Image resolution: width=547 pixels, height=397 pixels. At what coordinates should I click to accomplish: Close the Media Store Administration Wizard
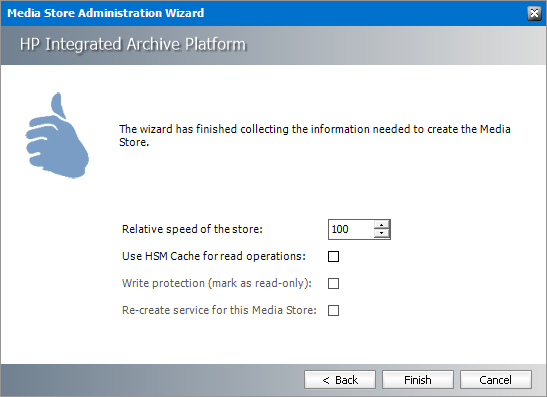[x=534, y=13]
